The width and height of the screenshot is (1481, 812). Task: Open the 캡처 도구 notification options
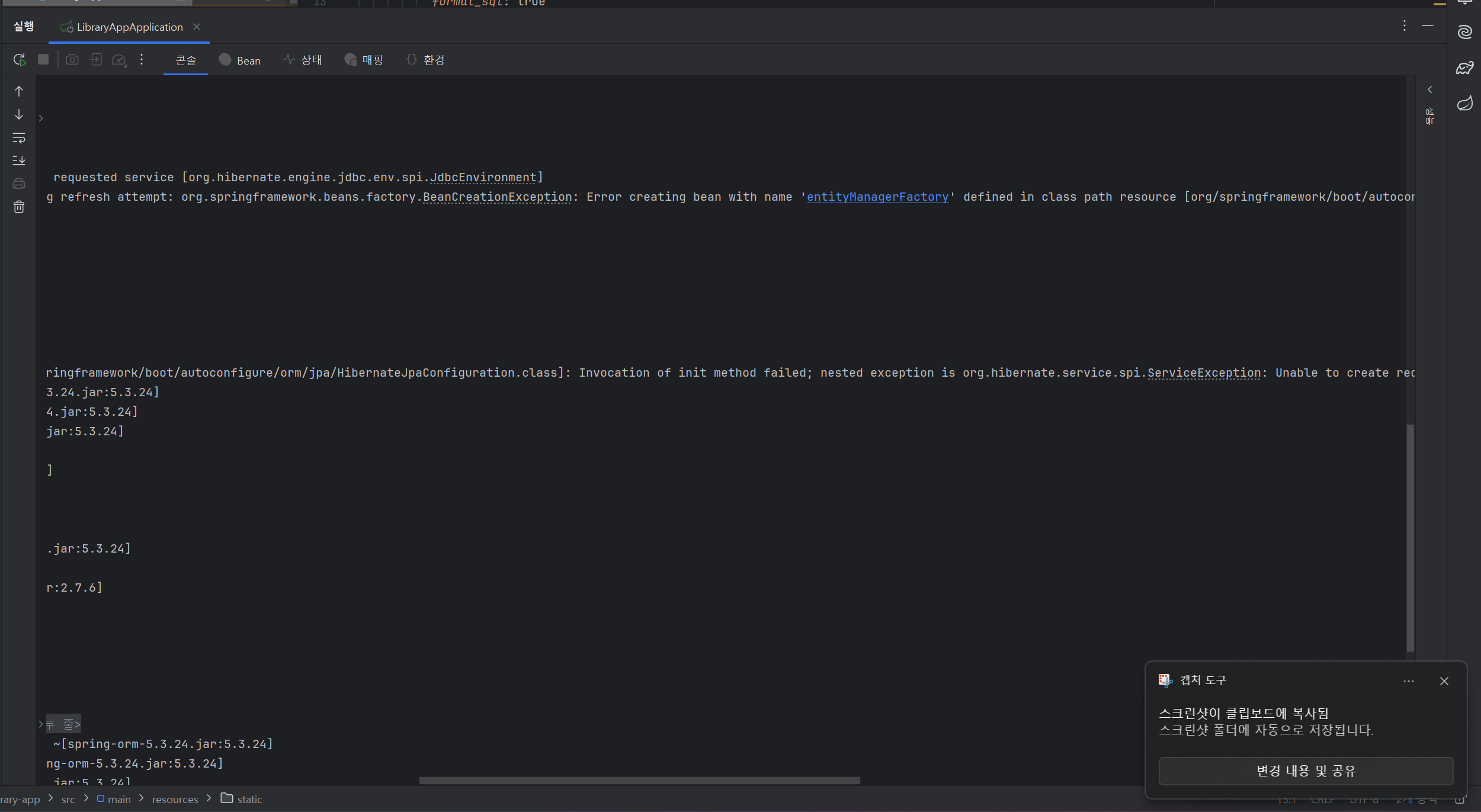click(x=1409, y=681)
